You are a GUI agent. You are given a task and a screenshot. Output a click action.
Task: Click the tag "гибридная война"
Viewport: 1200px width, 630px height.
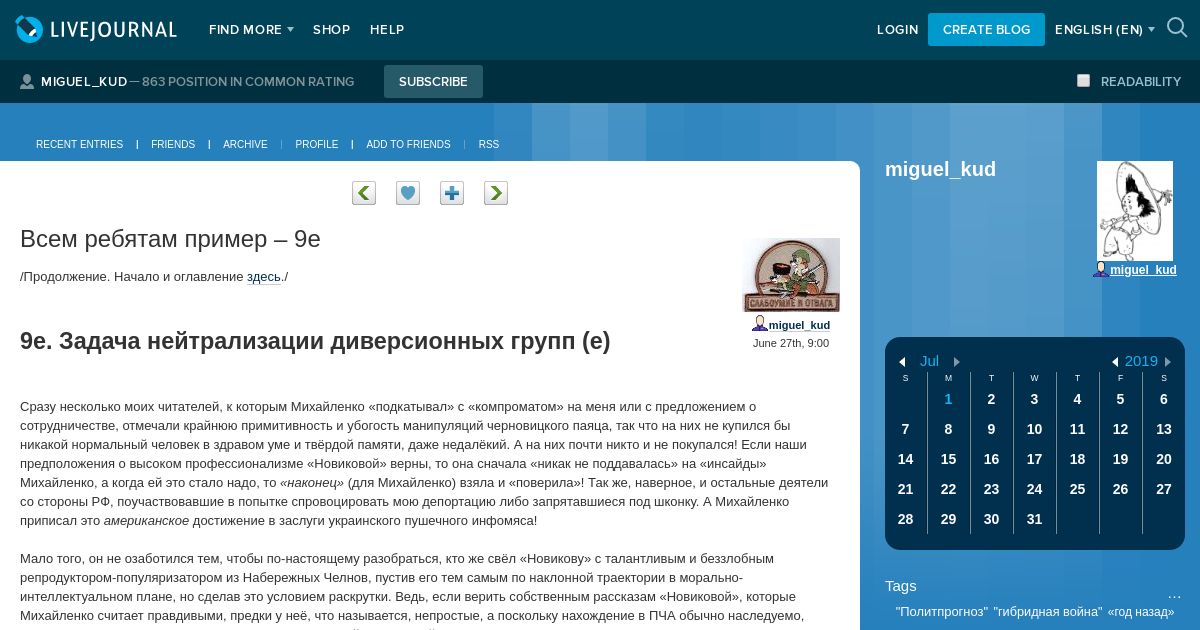coord(1047,612)
